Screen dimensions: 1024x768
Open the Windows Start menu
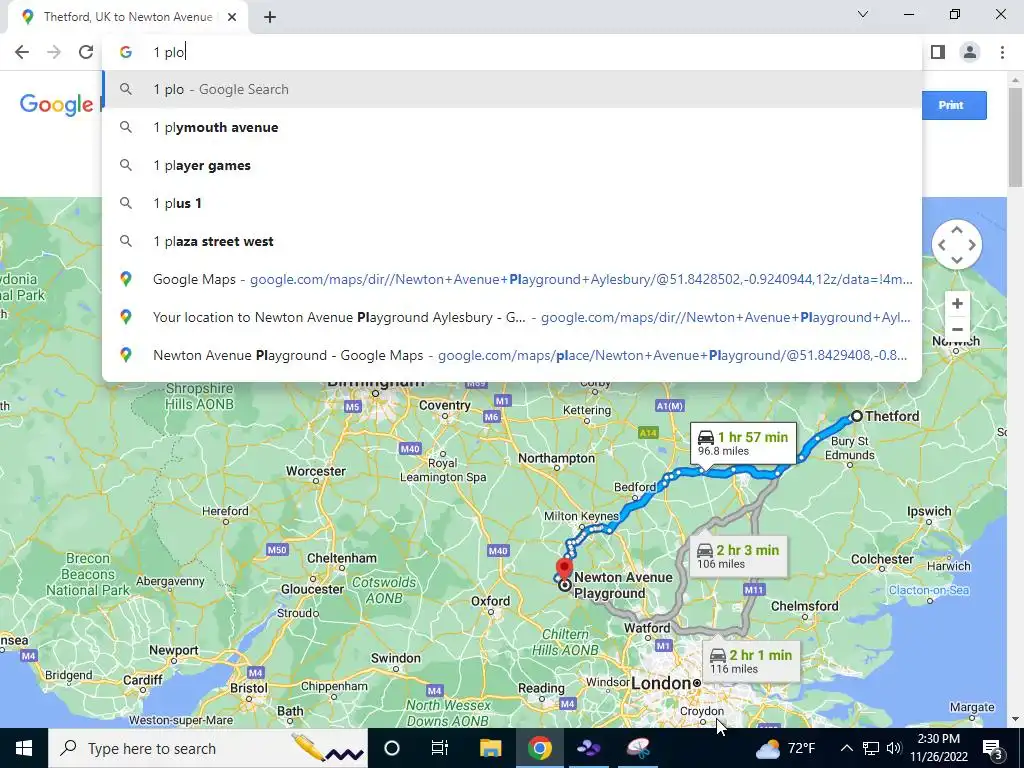click(24, 748)
